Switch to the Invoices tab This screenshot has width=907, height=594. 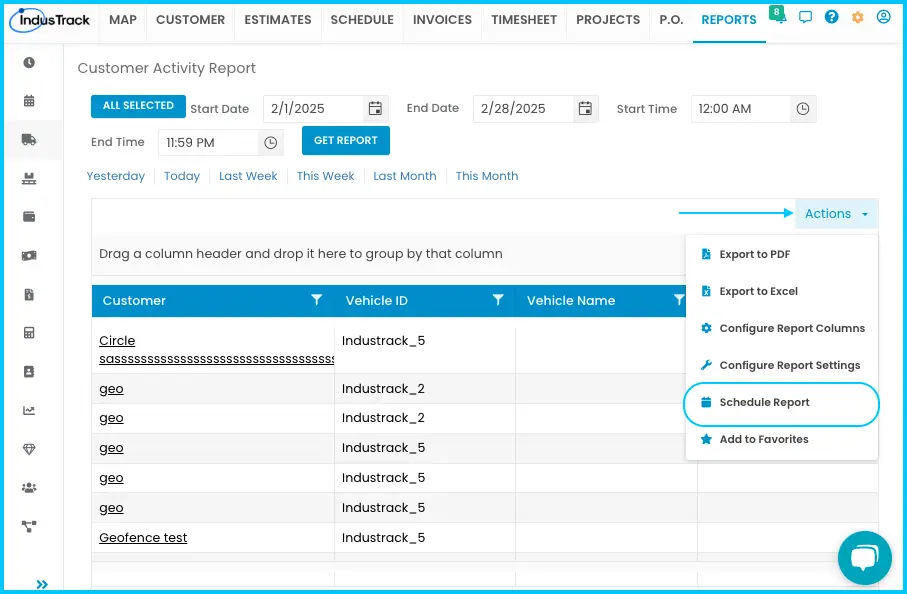pyautogui.click(x=443, y=20)
